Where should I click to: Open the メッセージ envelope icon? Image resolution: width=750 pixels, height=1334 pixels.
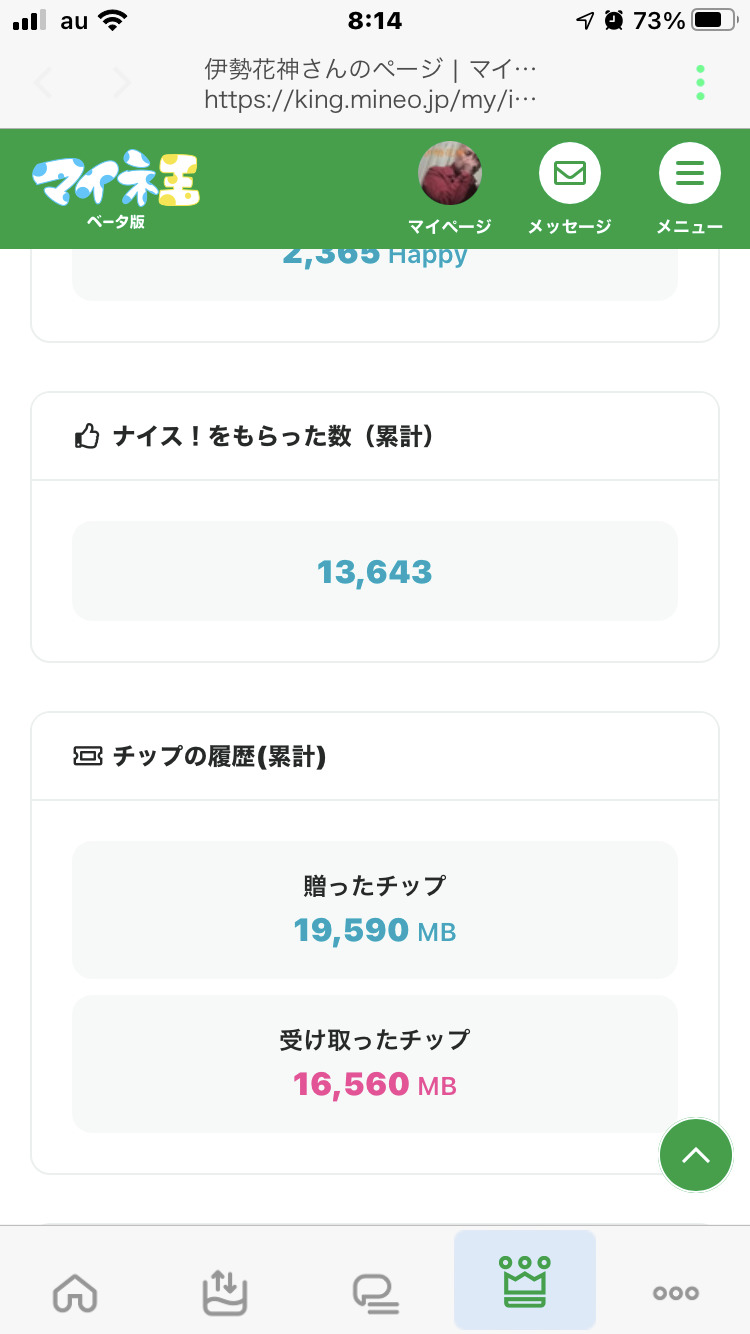coord(570,174)
